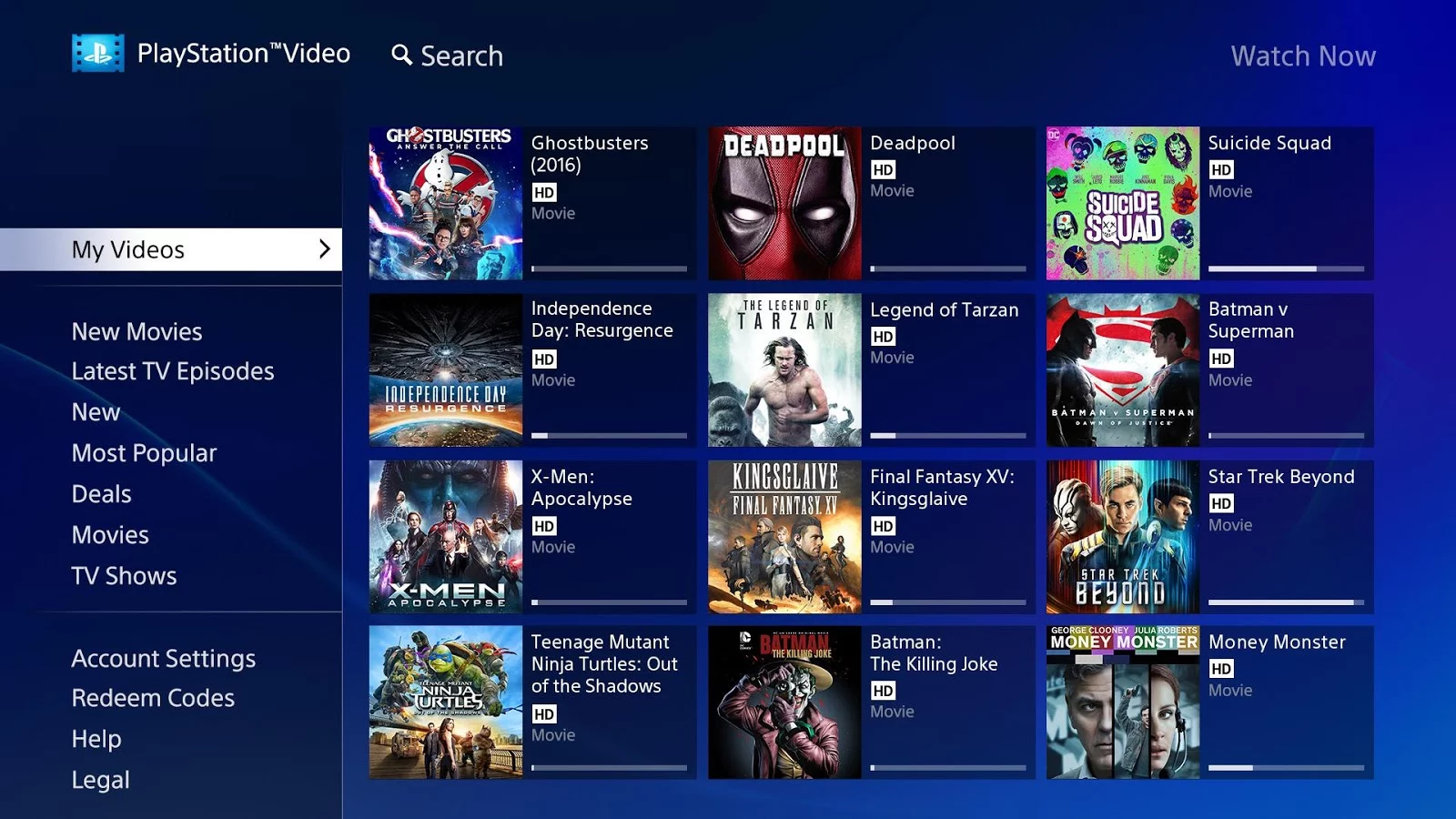
Task: Open the New Movies category
Action: (136, 332)
